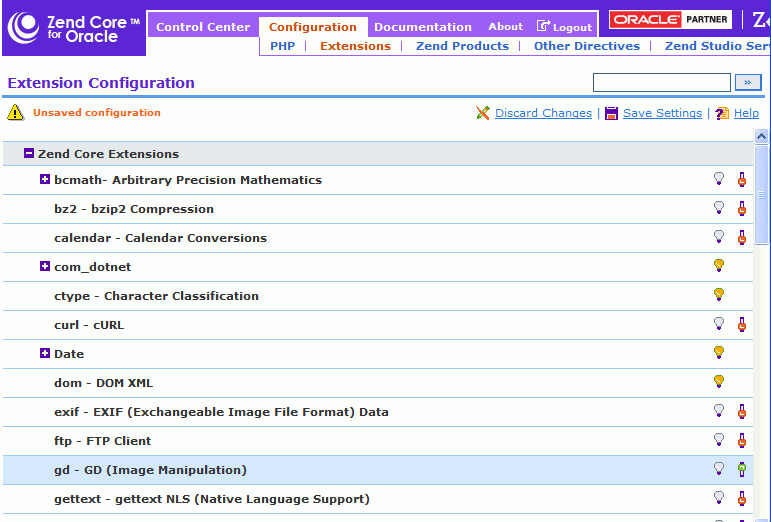Image resolution: width=771 pixels, height=522 pixels.
Task: Click the Help link
Action: pyautogui.click(x=746, y=113)
